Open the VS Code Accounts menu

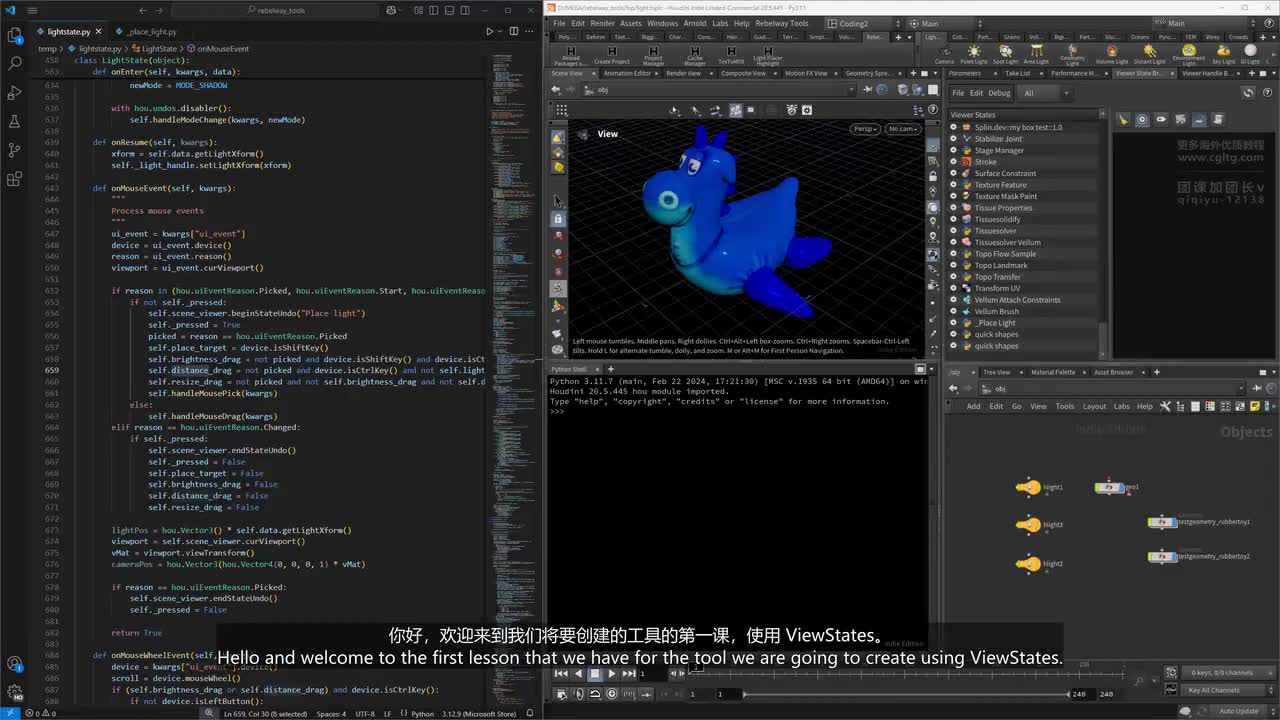pyautogui.click(x=14, y=663)
